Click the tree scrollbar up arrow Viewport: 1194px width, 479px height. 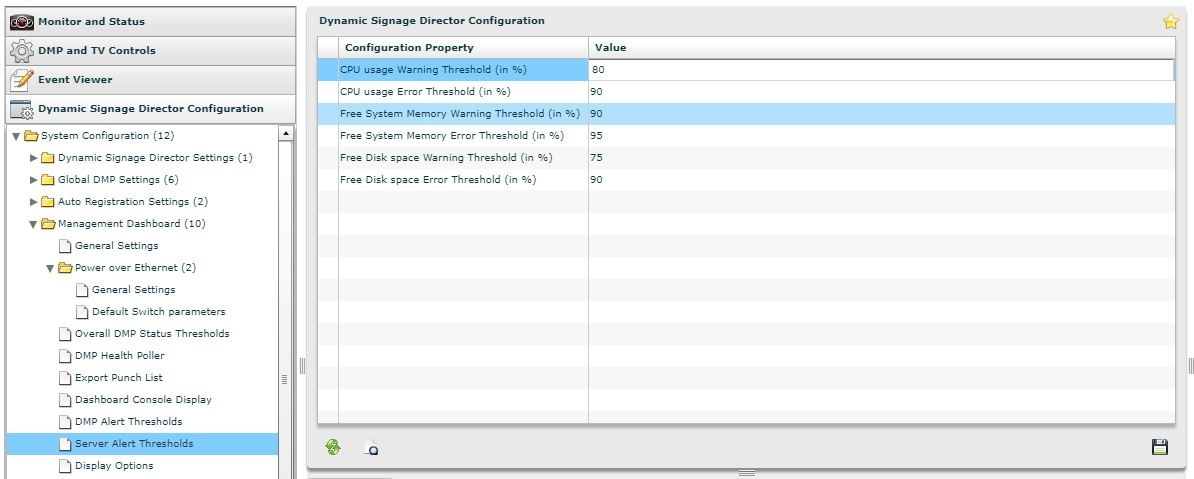pos(286,133)
